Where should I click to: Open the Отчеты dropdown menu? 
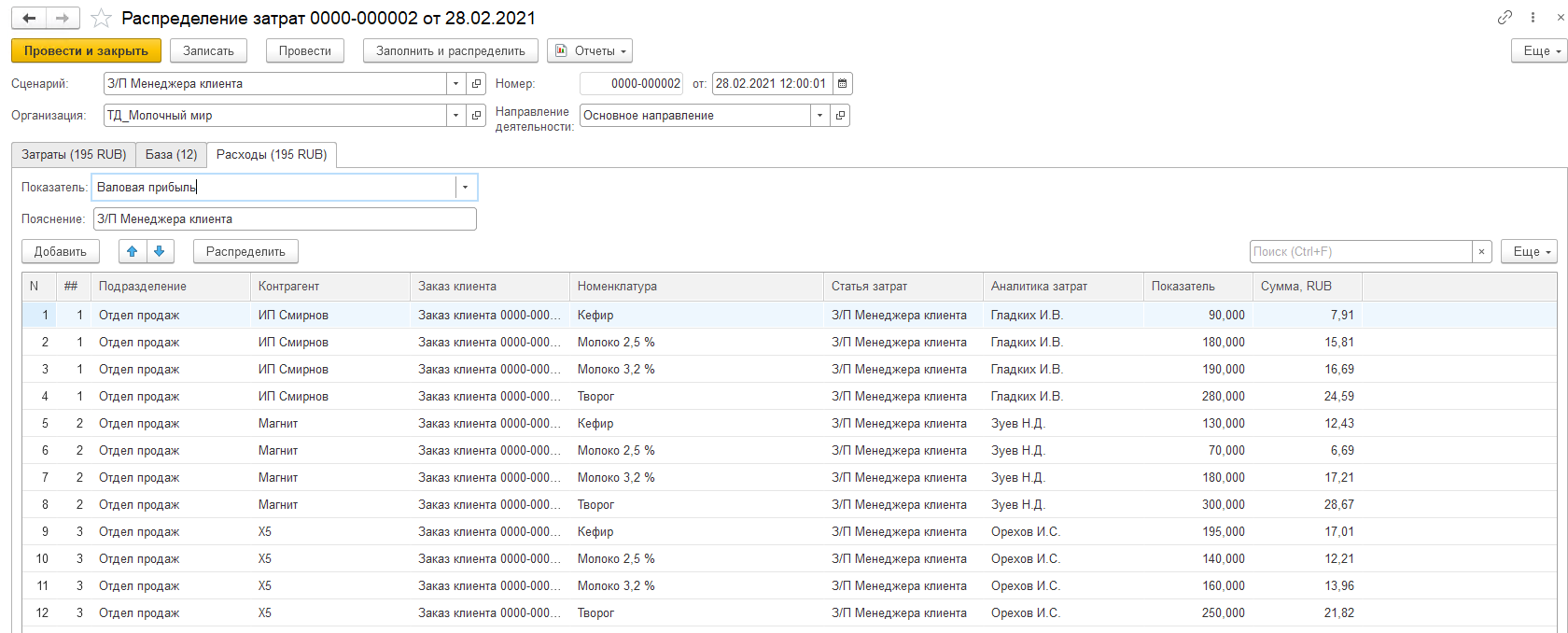pyautogui.click(x=590, y=51)
